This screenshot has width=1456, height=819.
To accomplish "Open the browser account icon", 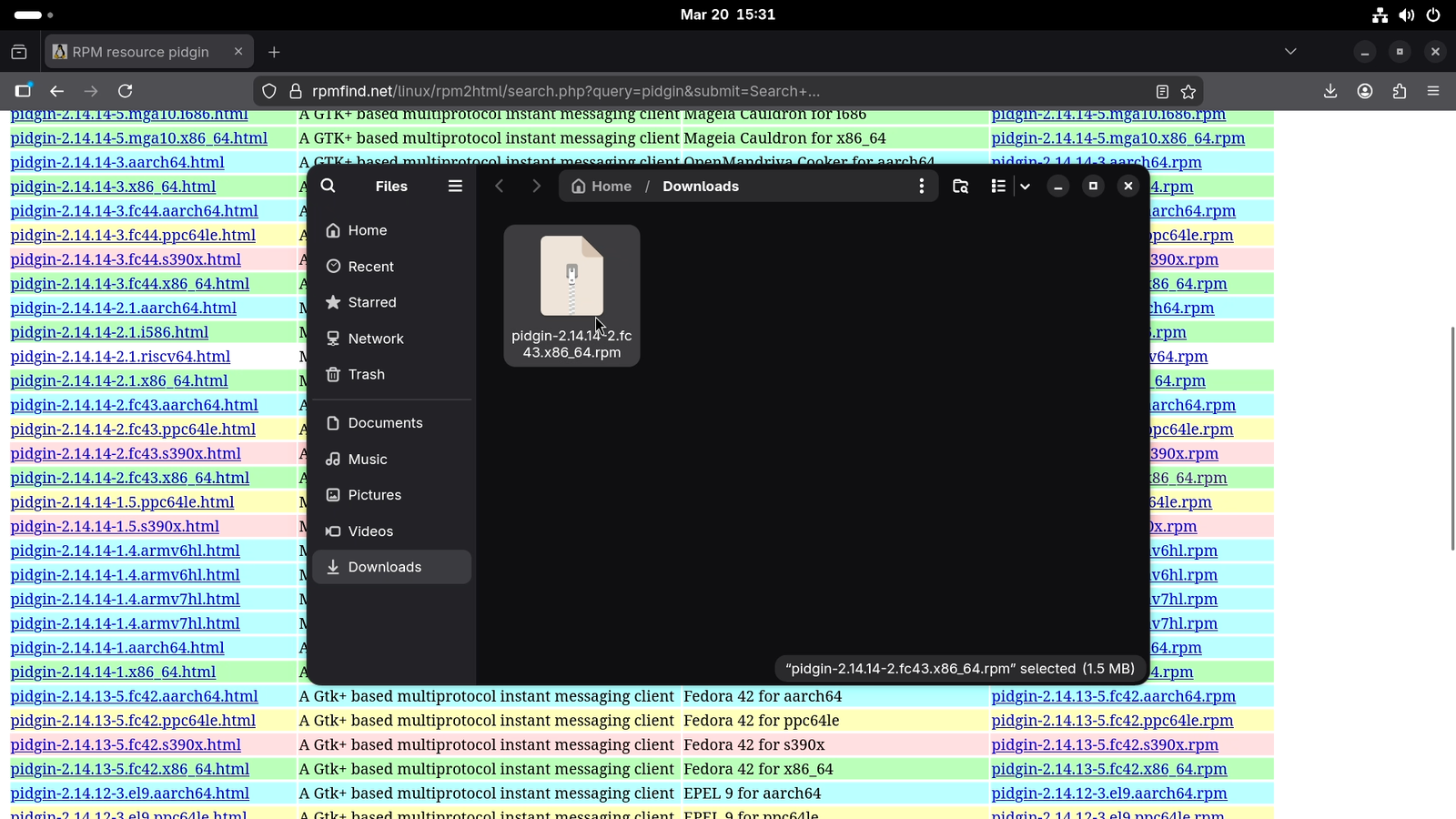I will (x=1365, y=91).
